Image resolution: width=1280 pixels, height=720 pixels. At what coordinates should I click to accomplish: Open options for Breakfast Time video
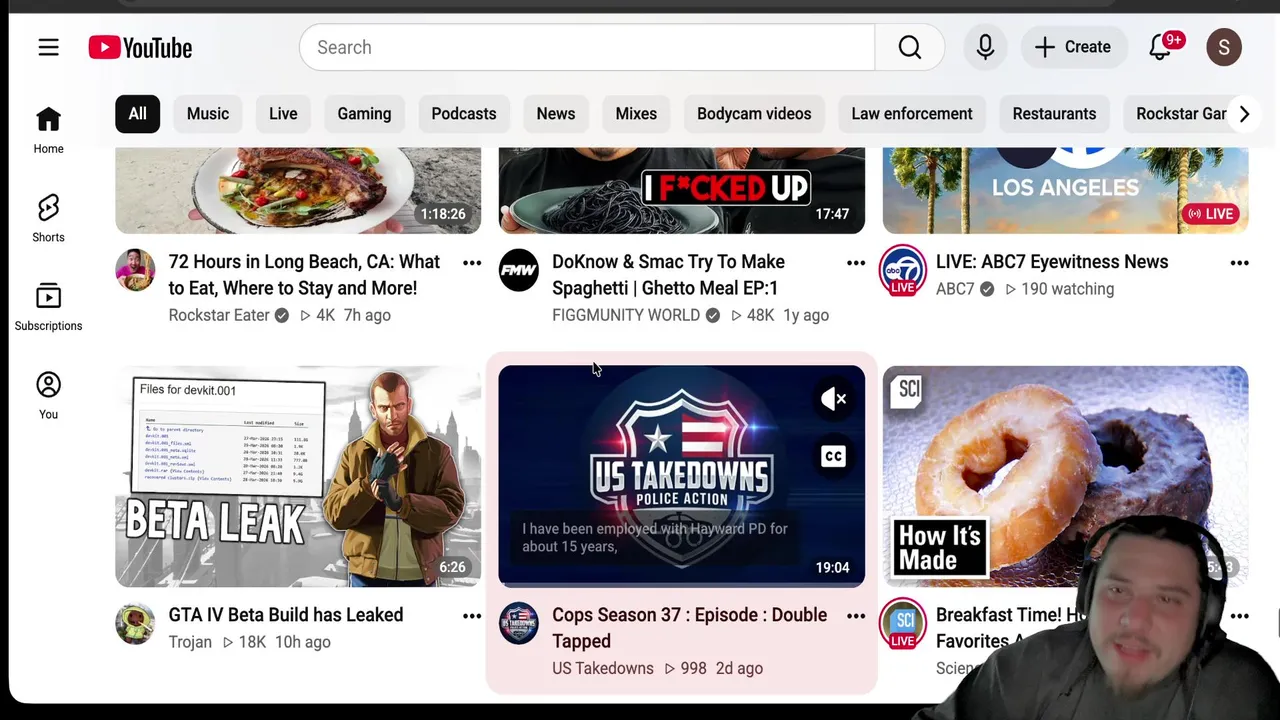pyautogui.click(x=1239, y=616)
